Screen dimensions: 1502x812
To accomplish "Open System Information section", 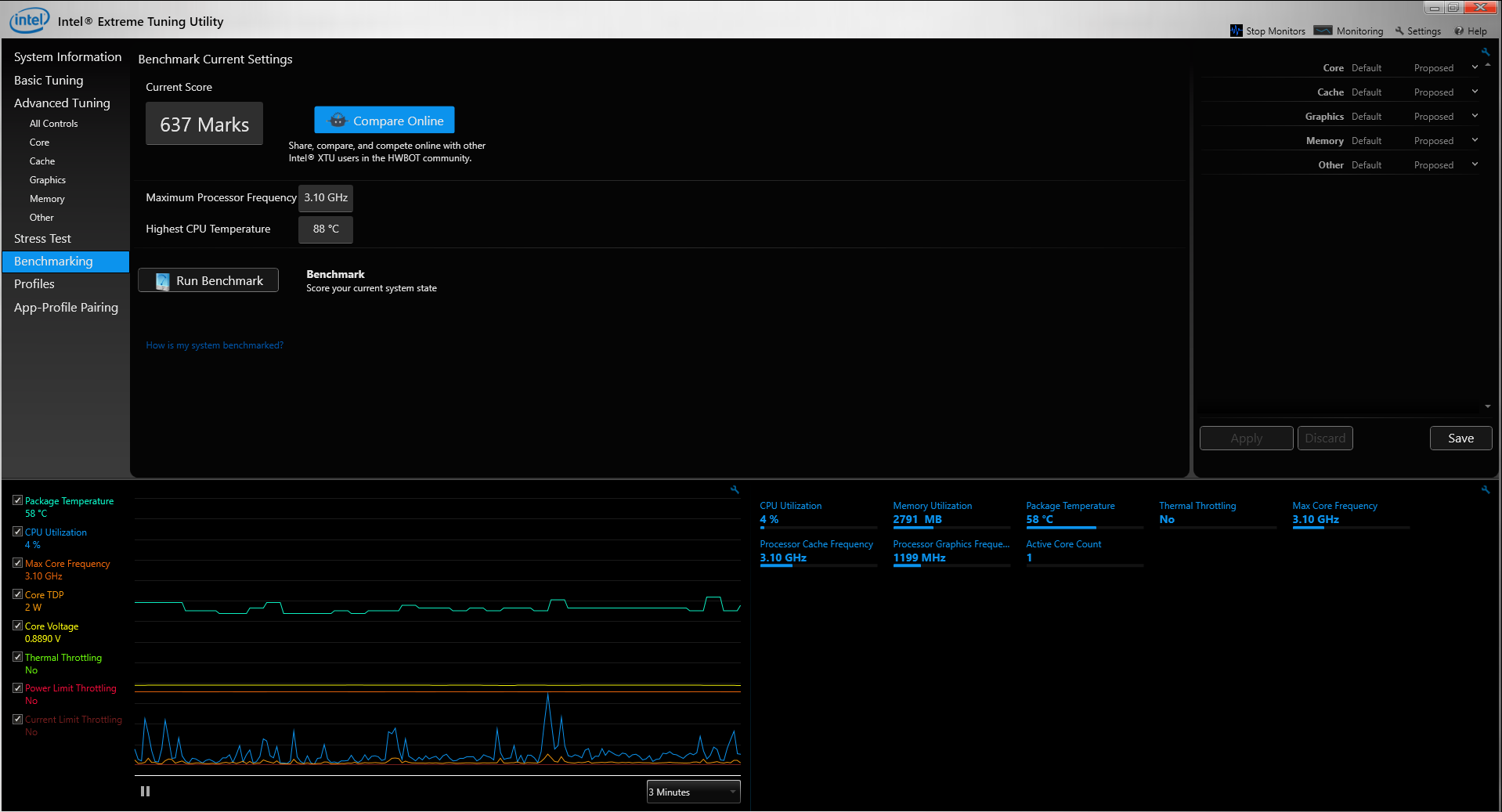I will pos(67,57).
